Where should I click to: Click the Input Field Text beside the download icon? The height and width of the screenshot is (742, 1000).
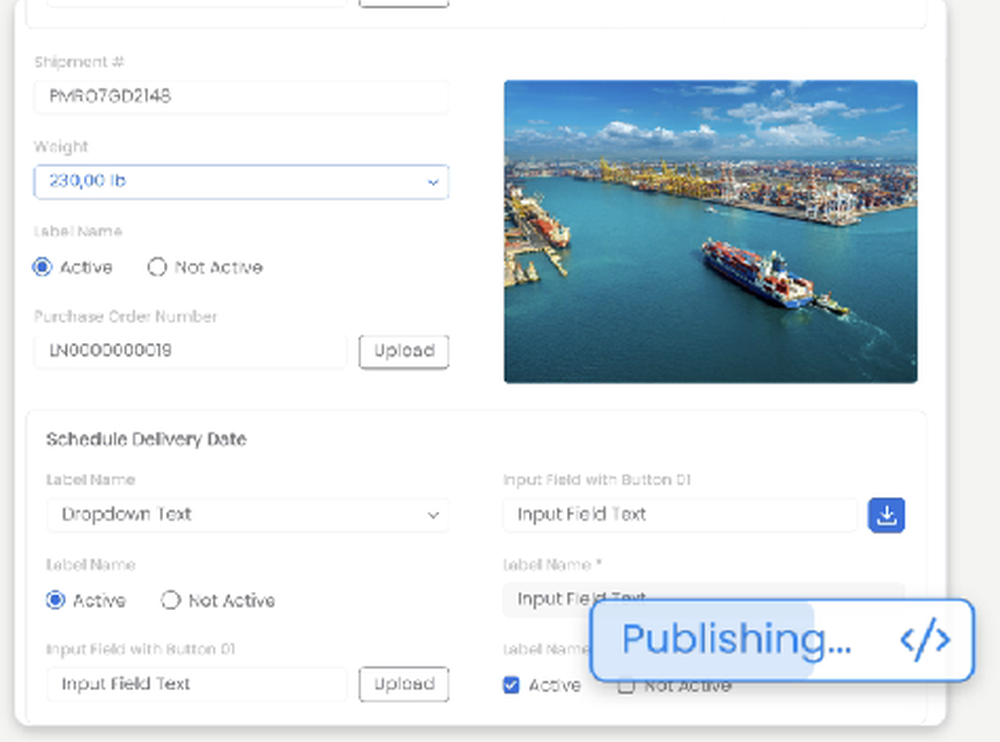[x=679, y=515]
